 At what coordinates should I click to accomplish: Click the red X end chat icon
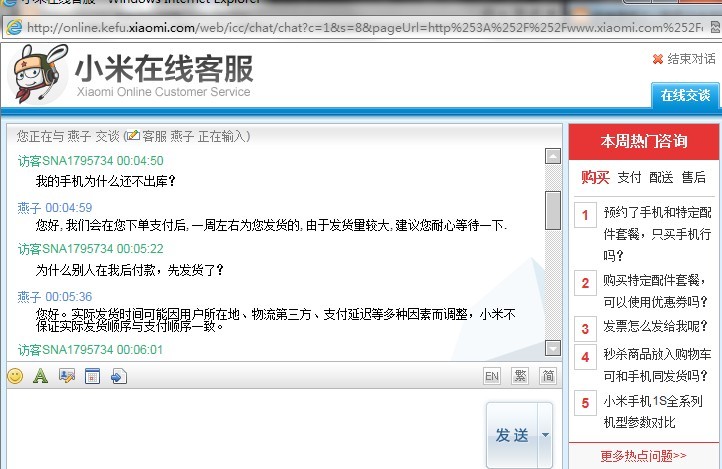[658, 59]
